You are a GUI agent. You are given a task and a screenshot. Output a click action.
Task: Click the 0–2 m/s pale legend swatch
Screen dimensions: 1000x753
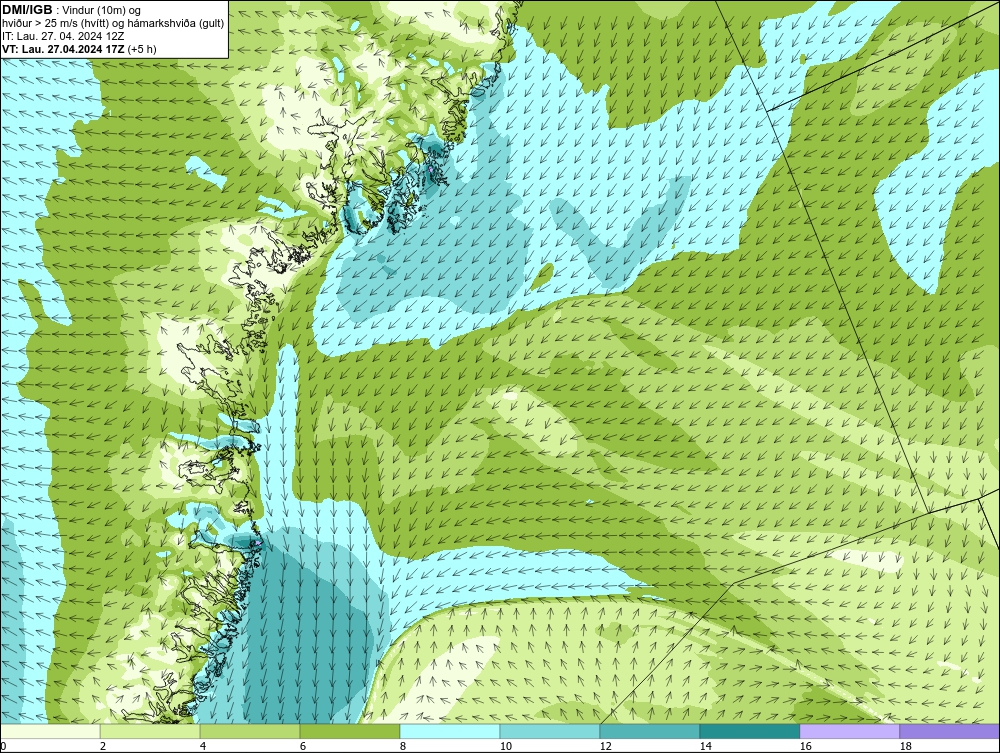point(50,731)
